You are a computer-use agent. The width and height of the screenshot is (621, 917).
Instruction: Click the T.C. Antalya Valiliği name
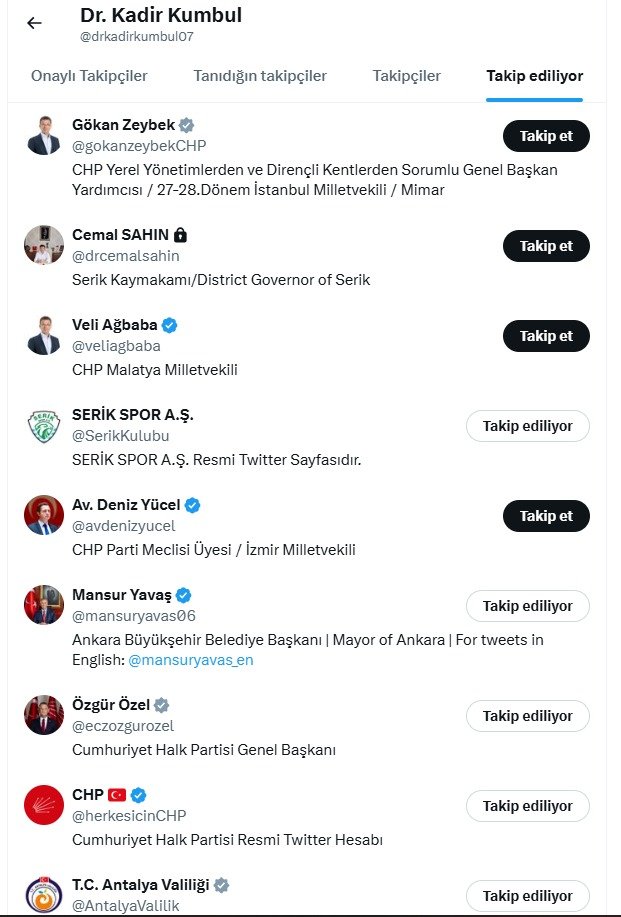pyautogui.click(x=136, y=885)
